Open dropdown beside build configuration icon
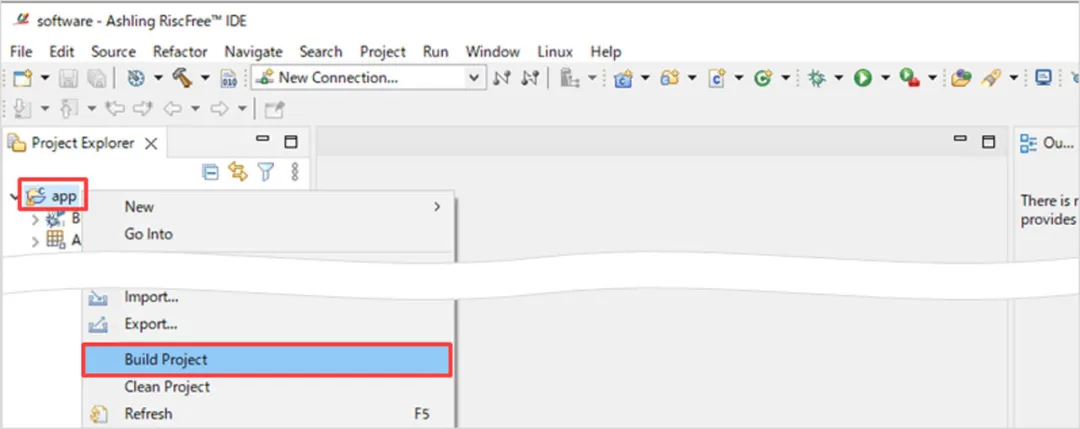 point(158,79)
